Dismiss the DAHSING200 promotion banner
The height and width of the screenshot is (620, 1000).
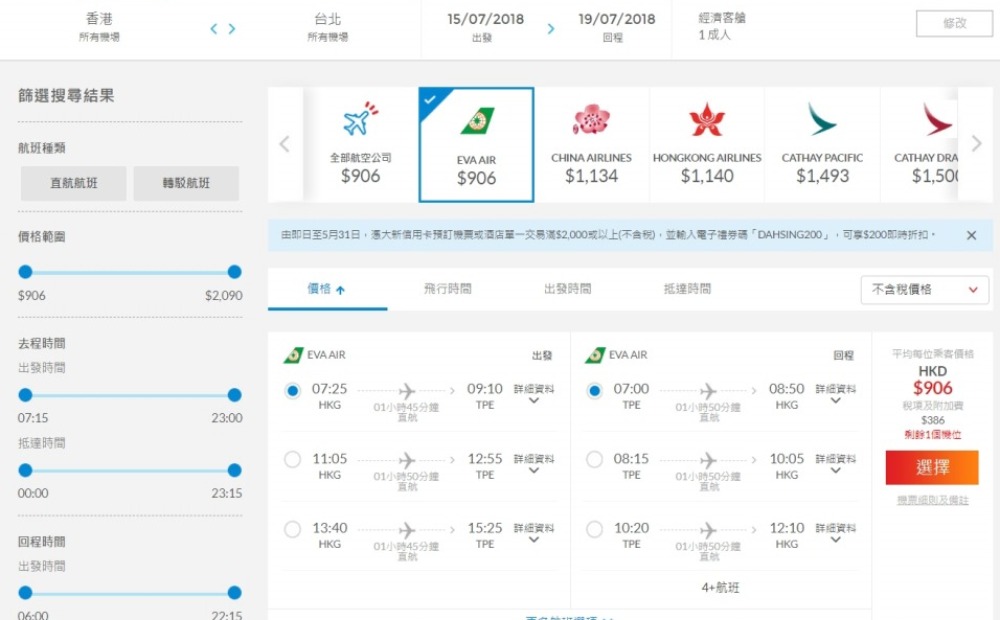coord(971,235)
